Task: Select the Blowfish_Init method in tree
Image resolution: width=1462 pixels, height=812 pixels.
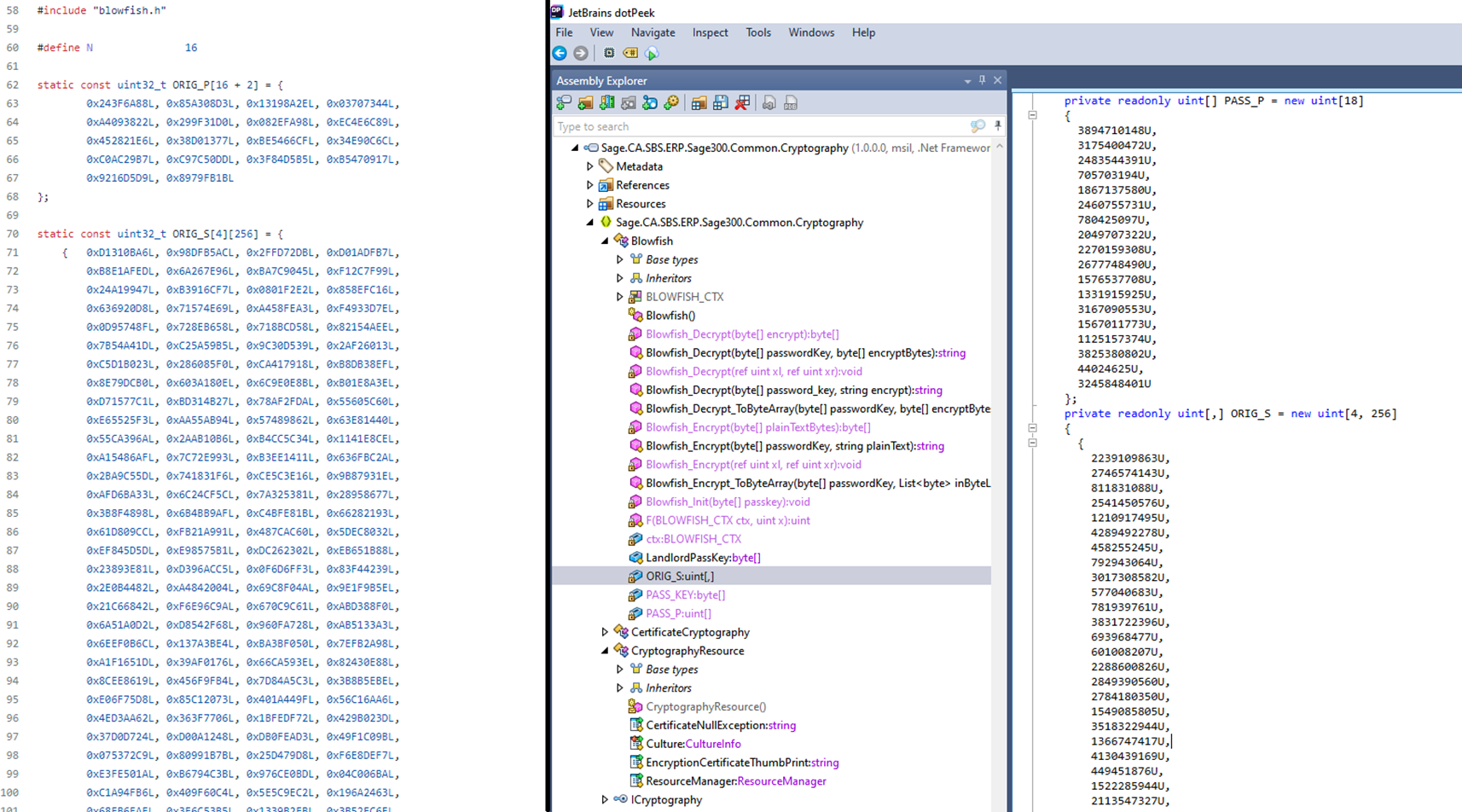Action: pos(727,502)
